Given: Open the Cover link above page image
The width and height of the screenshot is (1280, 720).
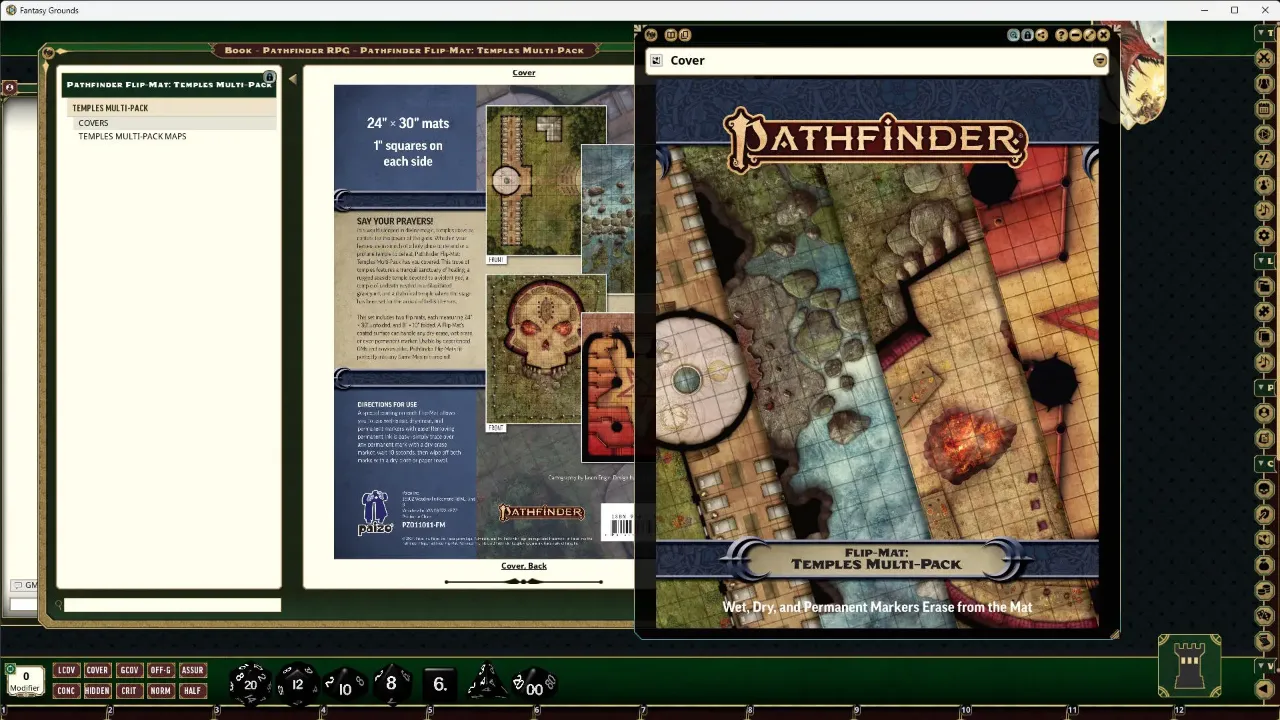Looking at the screenshot, I should pyautogui.click(x=524, y=73).
